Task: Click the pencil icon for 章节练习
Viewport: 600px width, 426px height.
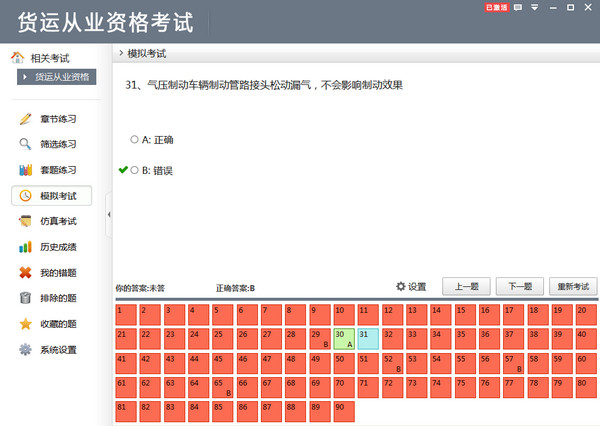Action: [26, 119]
